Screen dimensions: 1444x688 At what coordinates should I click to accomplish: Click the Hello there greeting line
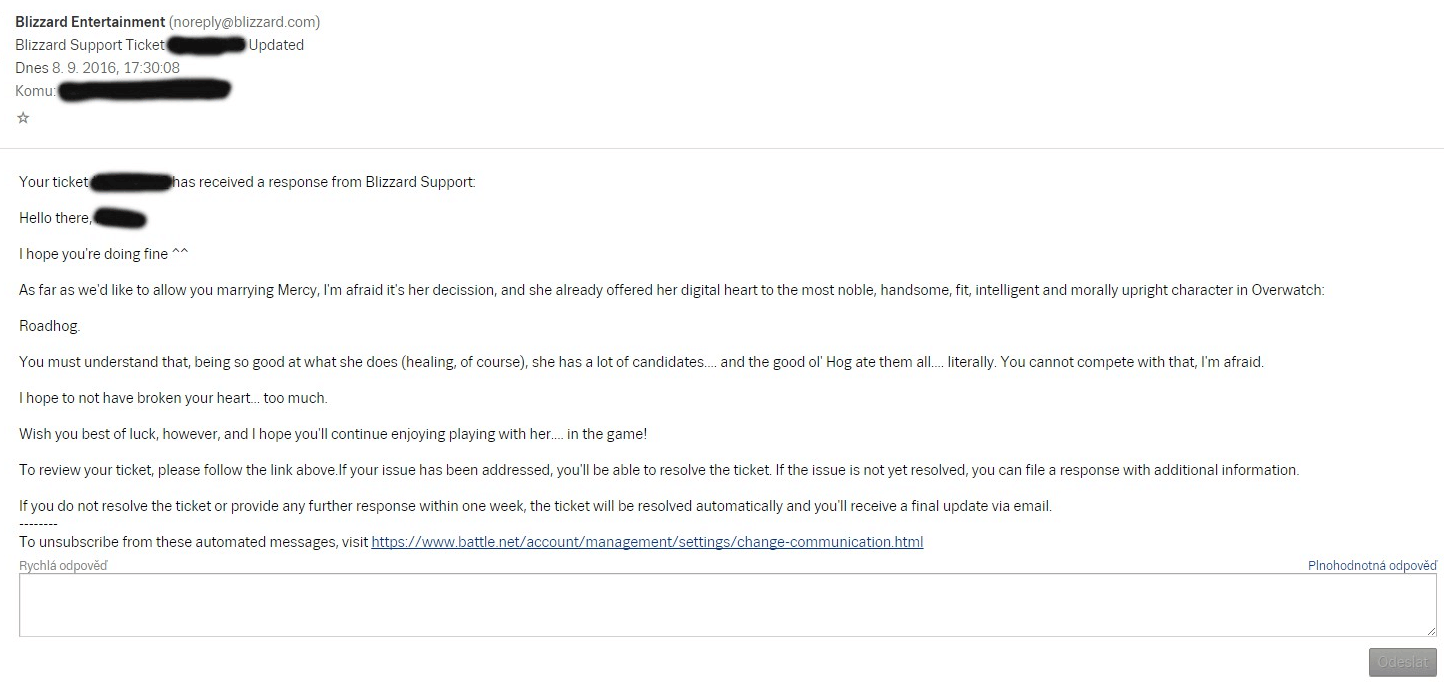[55, 218]
